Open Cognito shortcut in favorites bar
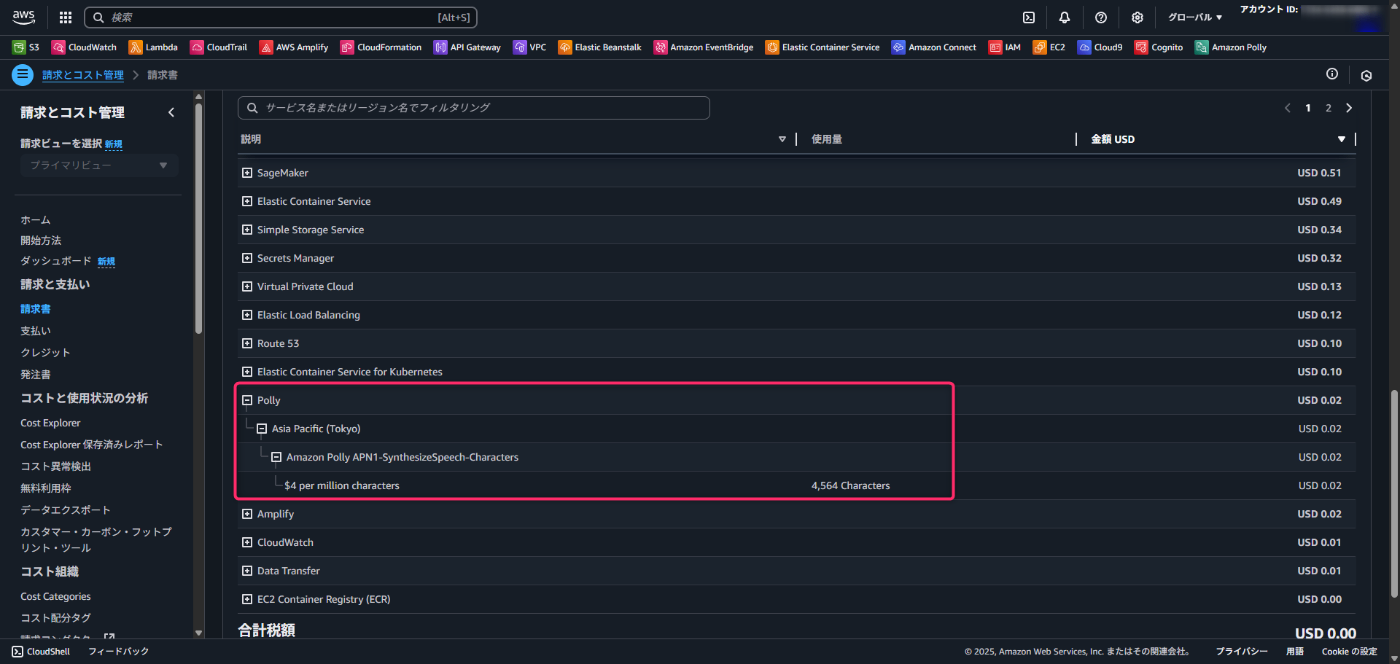Screen dimensions: 1400x664 pos(1159,47)
